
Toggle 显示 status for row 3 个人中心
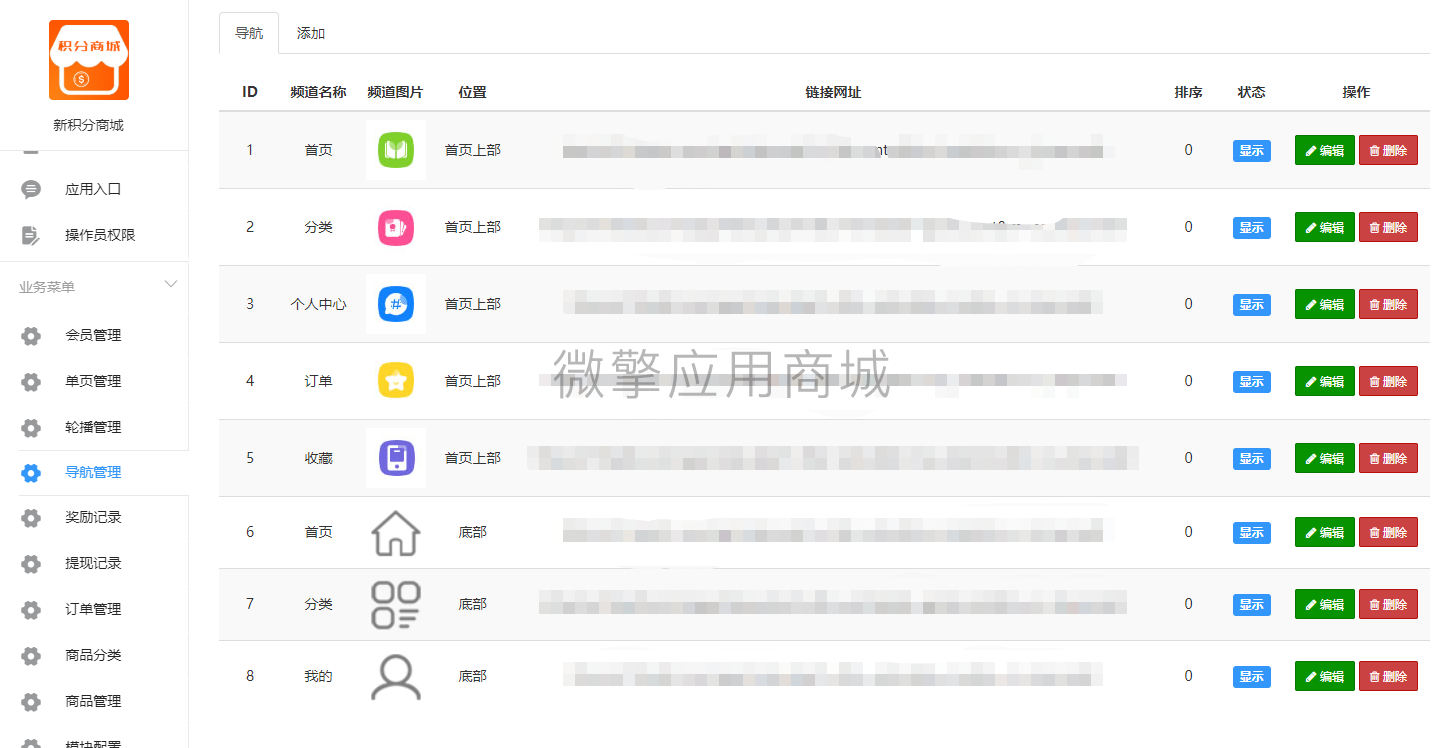pyautogui.click(x=1251, y=305)
